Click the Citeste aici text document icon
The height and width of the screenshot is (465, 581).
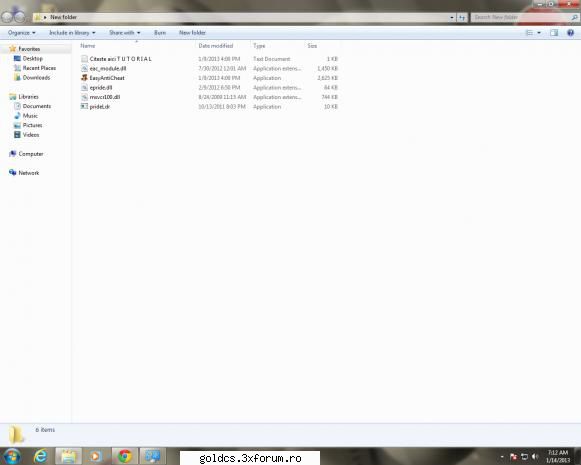tap(84, 59)
